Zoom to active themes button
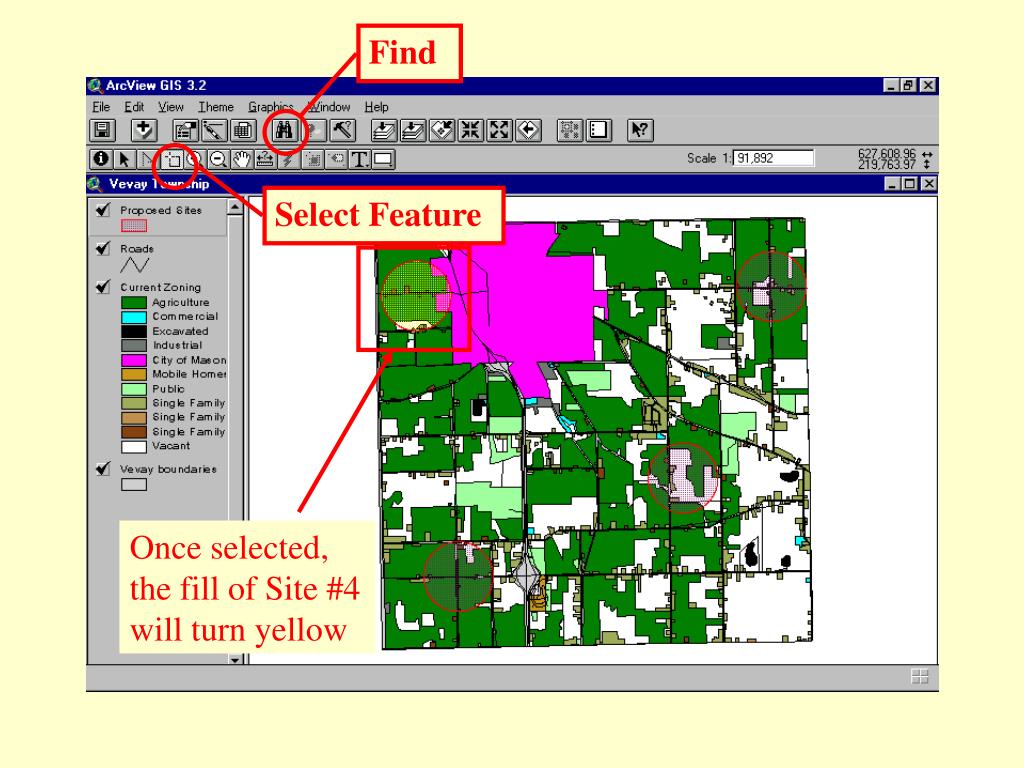This screenshot has width=1024, height=768. tap(412, 130)
